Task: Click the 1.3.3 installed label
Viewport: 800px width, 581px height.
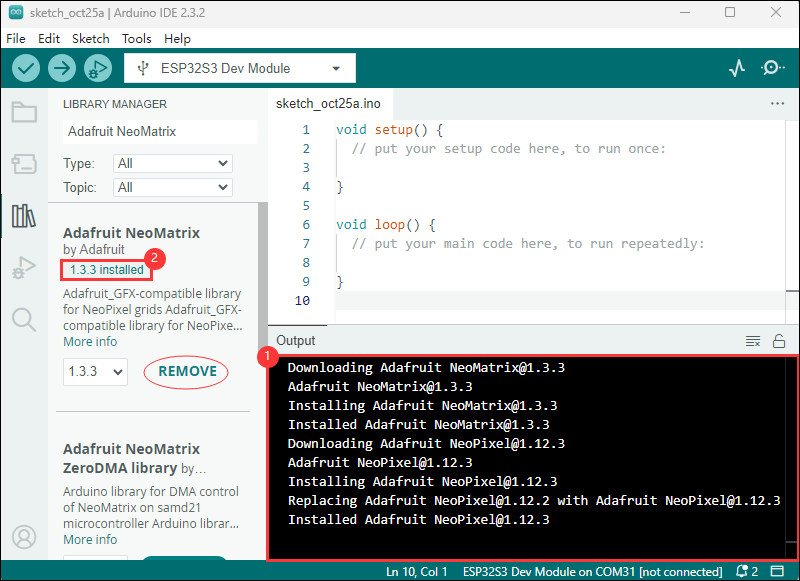Action: [x=107, y=270]
